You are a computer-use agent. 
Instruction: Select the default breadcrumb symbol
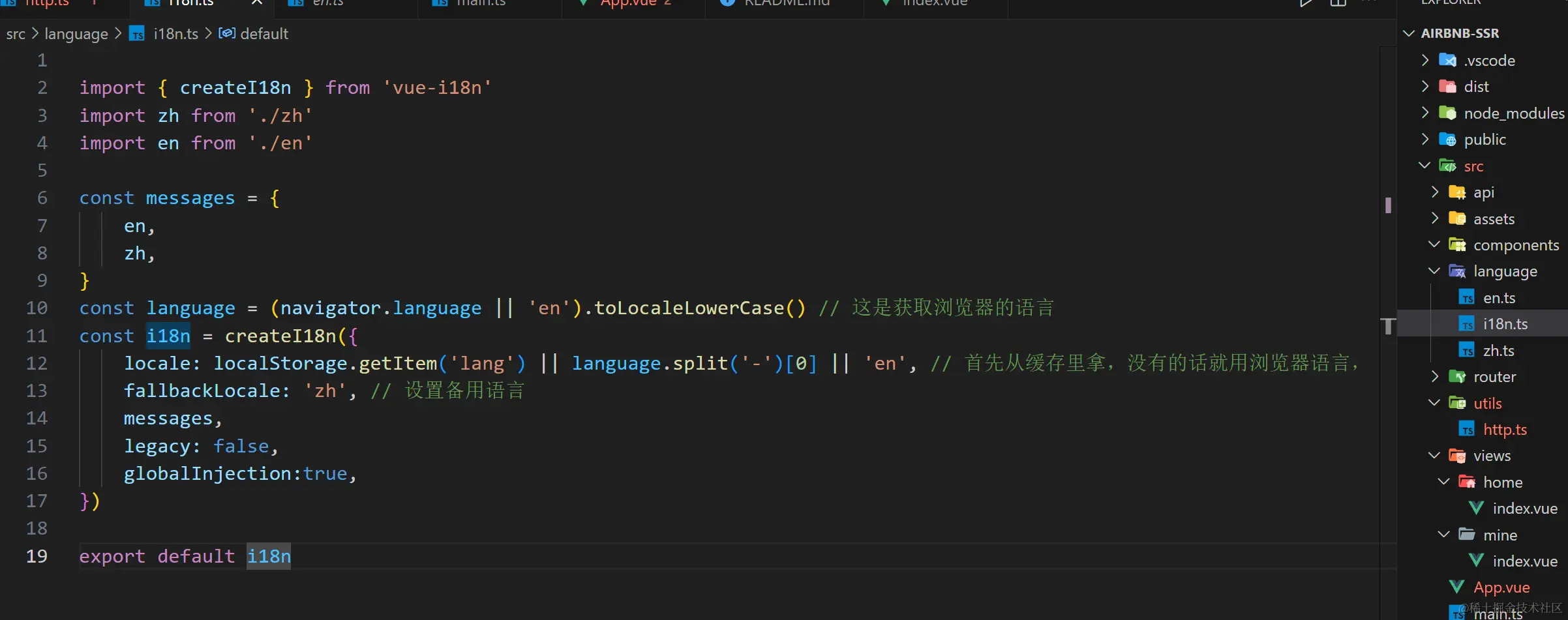click(264, 33)
